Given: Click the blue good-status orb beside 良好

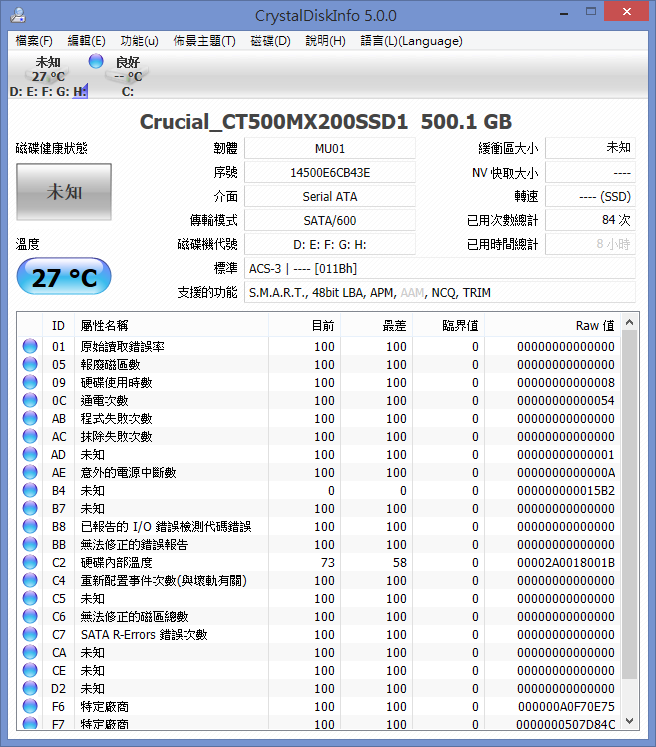Looking at the screenshot, I should (x=96, y=61).
